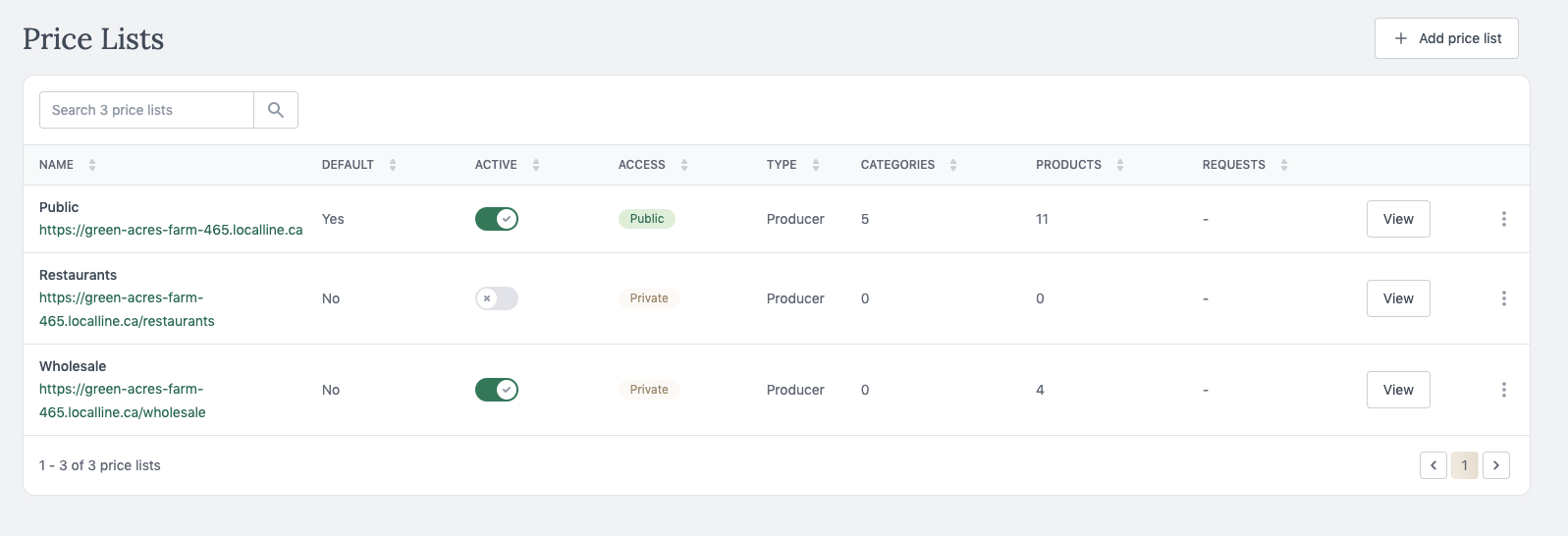Sort by the Type column arrows
This screenshot has height=536, width=1568.
point(816,165)
